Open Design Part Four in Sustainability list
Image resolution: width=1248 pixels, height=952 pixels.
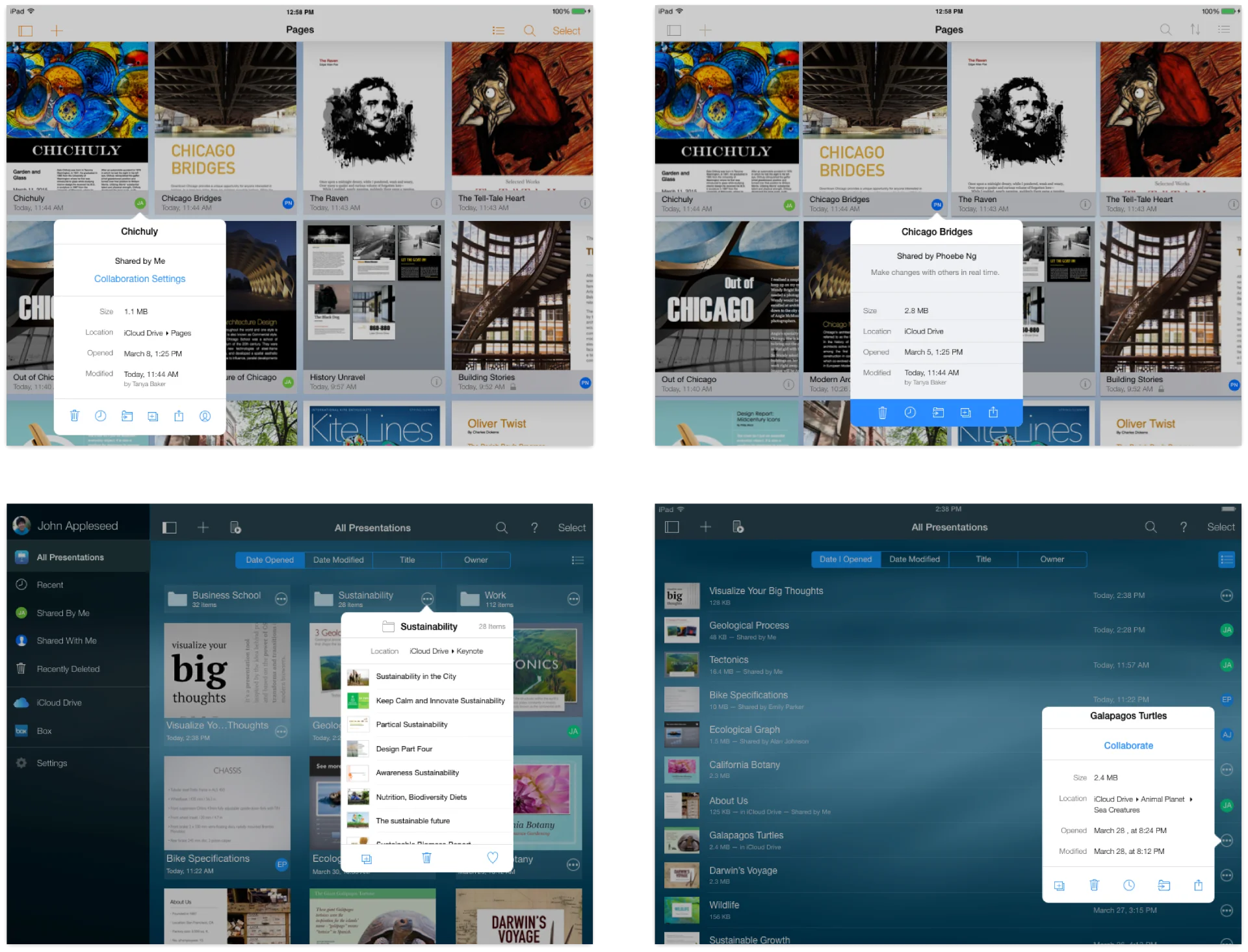point(404,749)
